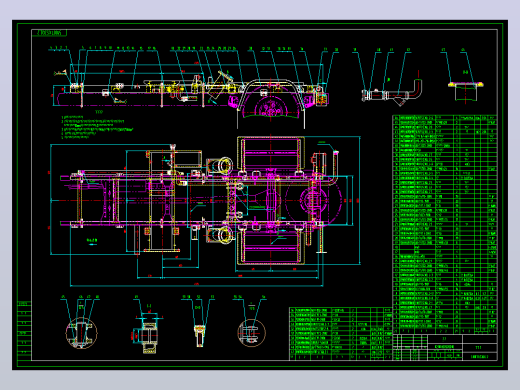Viewport: 520px width, 390px height.
Task: Click the lower green parts list beside detail views
Action: coord(341,333)
